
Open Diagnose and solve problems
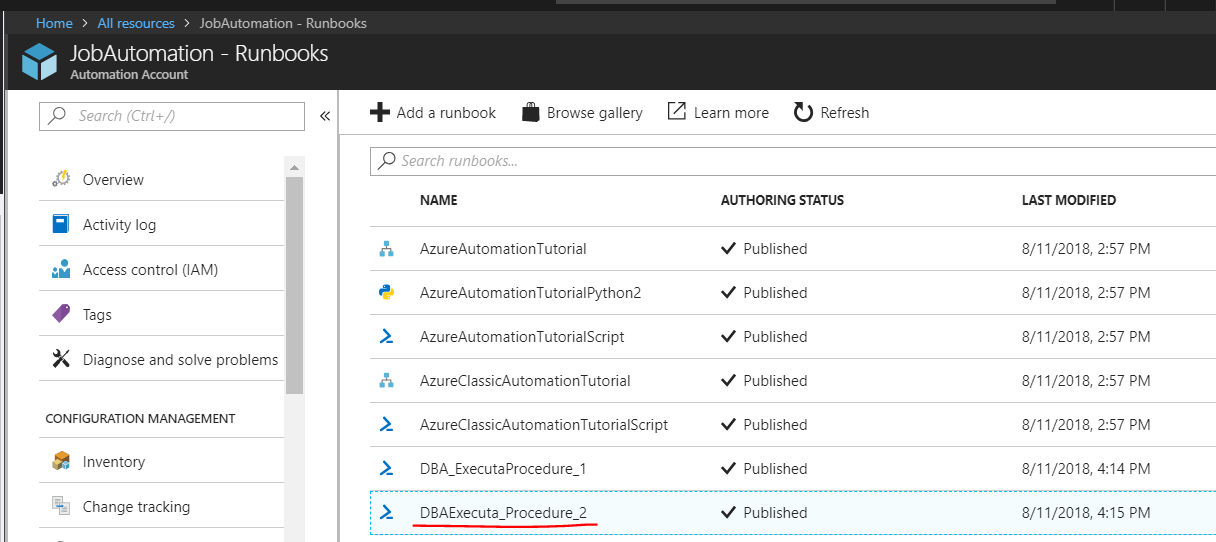click(x=180, y=360)
